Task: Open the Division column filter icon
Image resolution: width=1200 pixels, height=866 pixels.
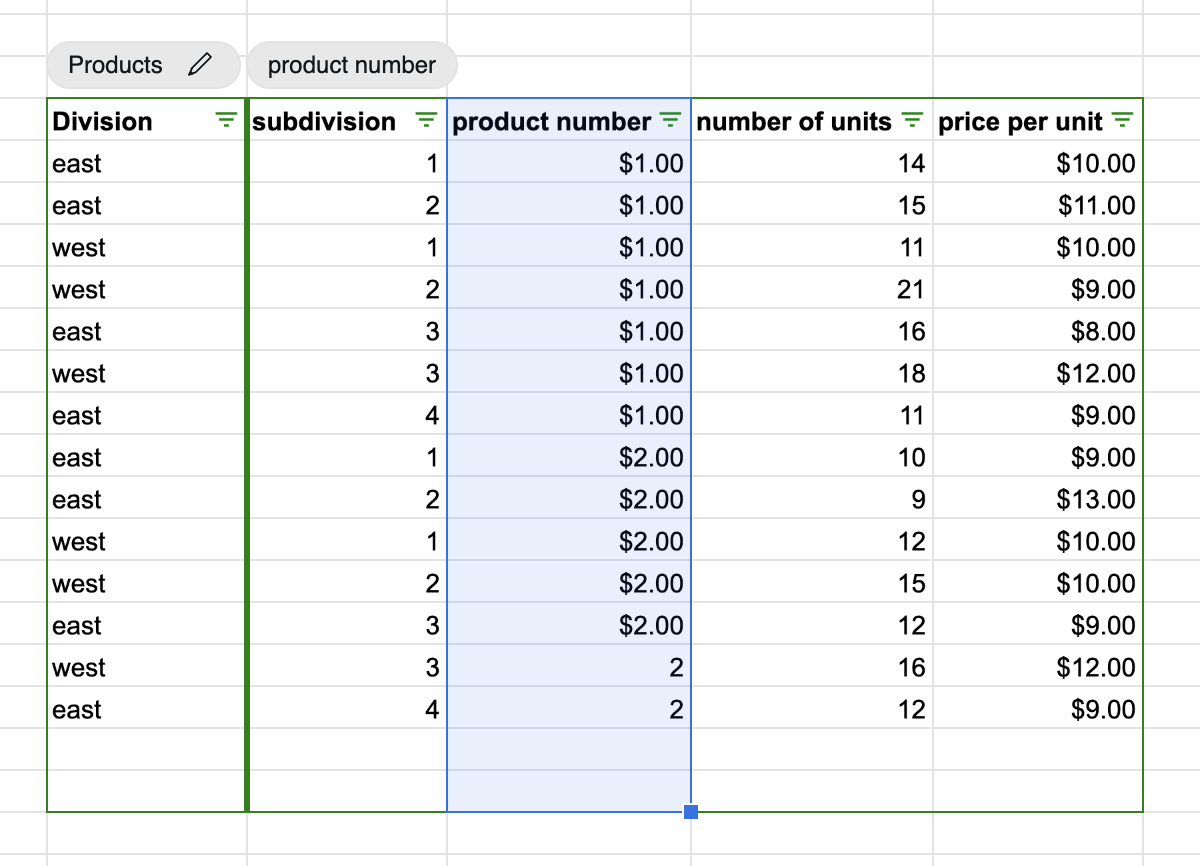Action: [227, 121]
